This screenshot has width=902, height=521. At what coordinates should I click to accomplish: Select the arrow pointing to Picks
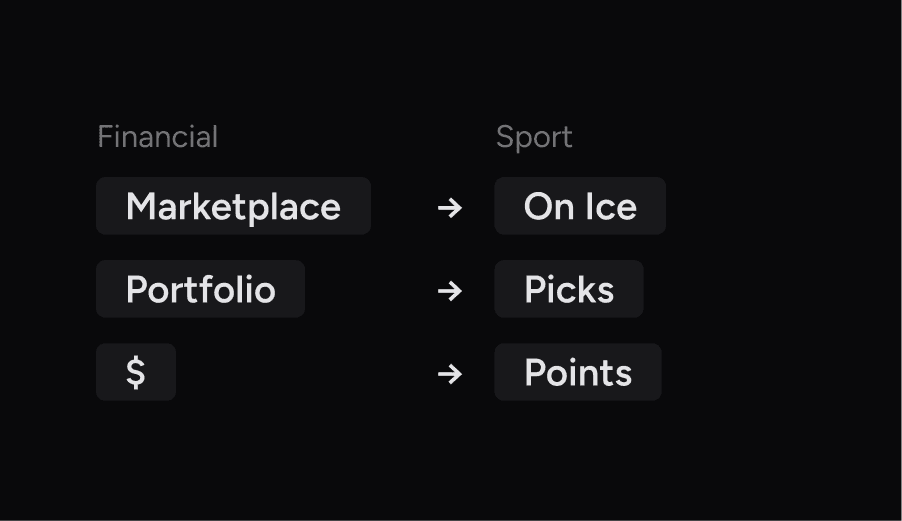tap(450, 290)
